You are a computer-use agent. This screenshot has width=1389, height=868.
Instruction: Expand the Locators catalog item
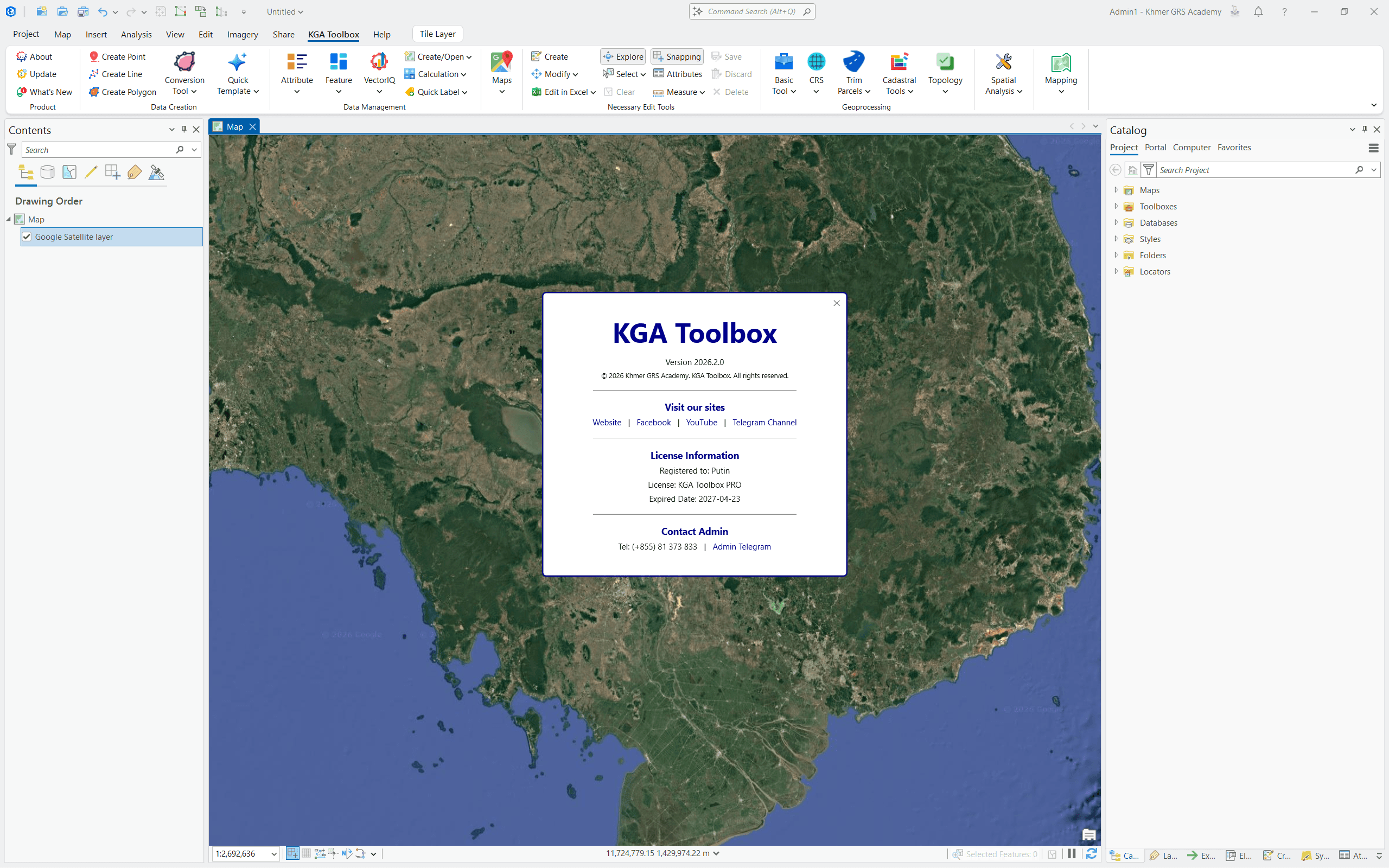coord(1116,271)
